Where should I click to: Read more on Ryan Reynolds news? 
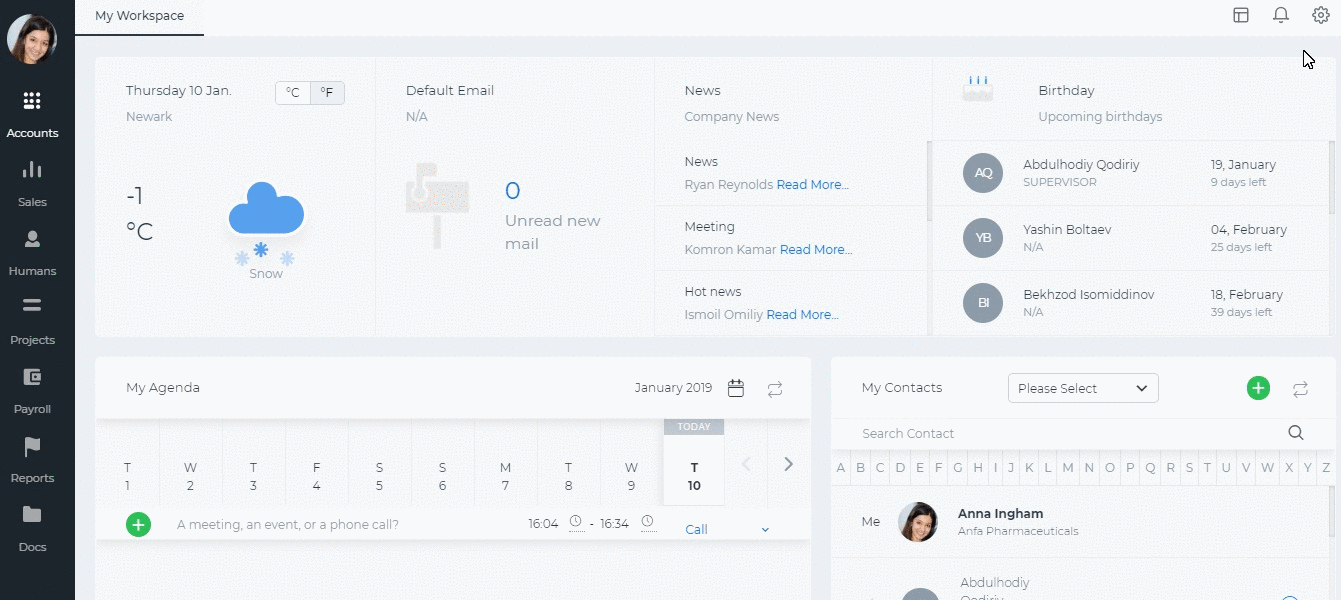coord(812,185)
